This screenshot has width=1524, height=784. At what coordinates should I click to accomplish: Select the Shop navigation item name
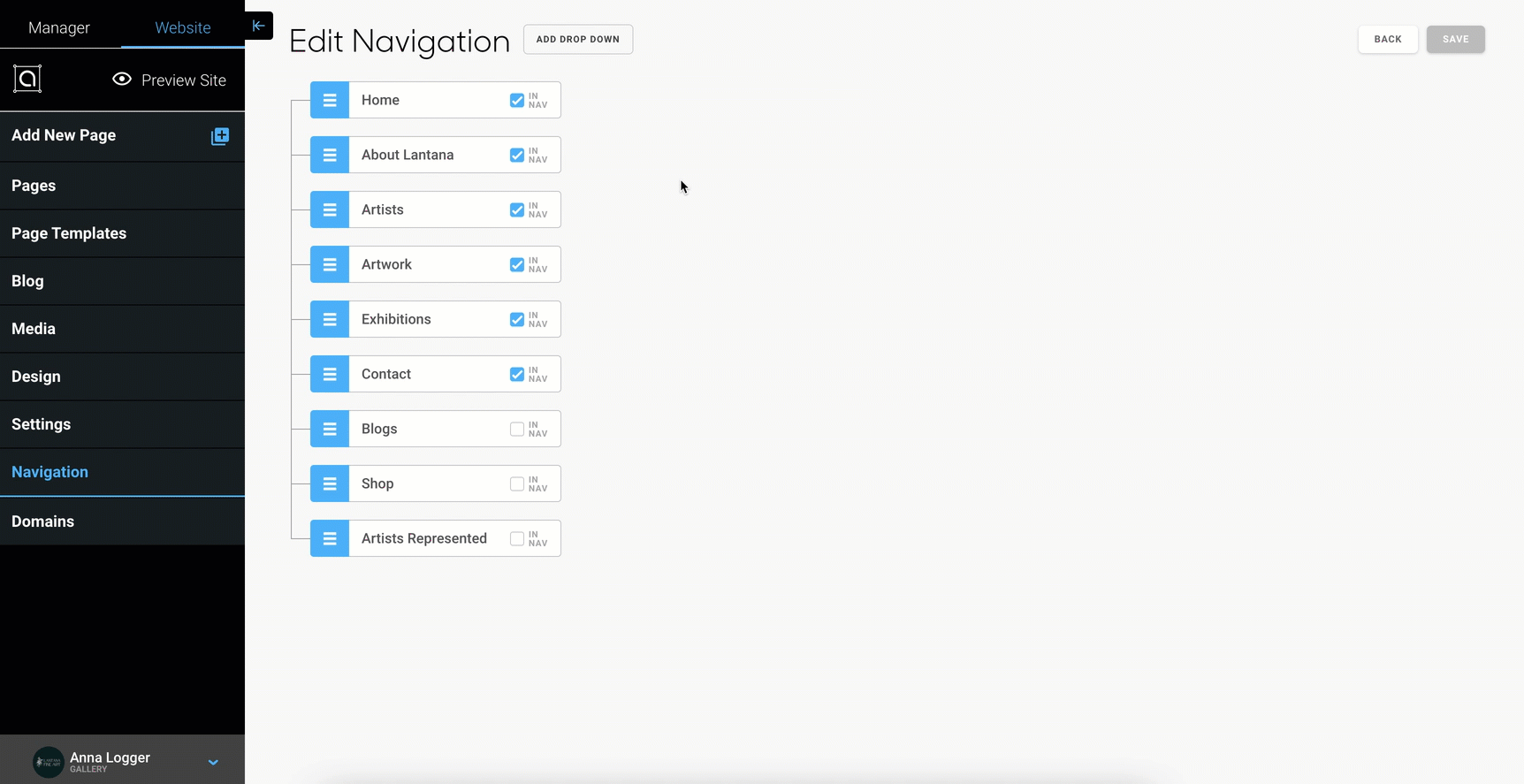tap(377, 483)
